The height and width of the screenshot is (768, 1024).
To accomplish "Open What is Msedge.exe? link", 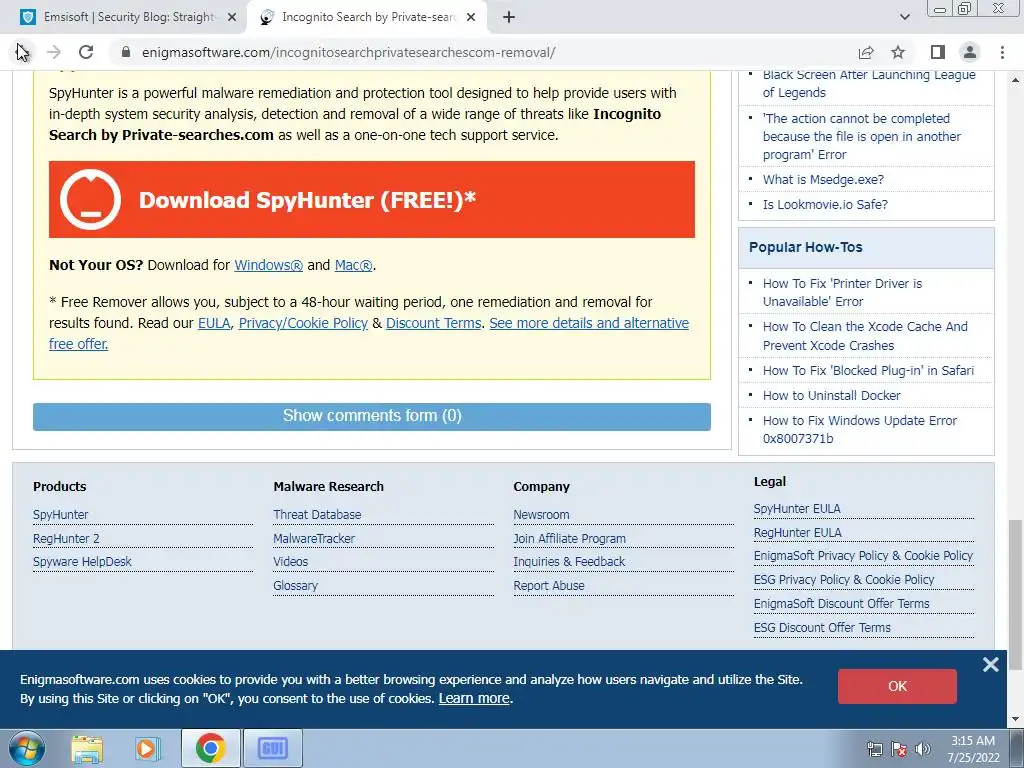I will click(823, 180).
